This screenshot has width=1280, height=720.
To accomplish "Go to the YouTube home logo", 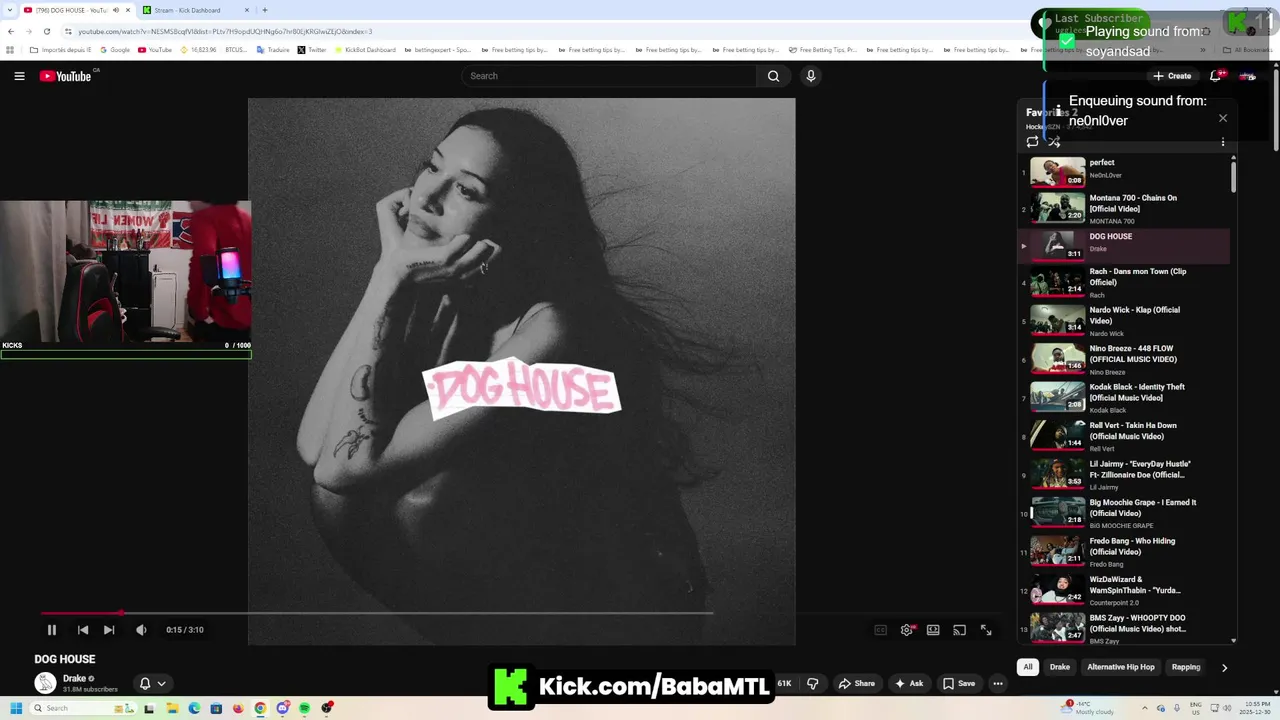I will 66,76.
